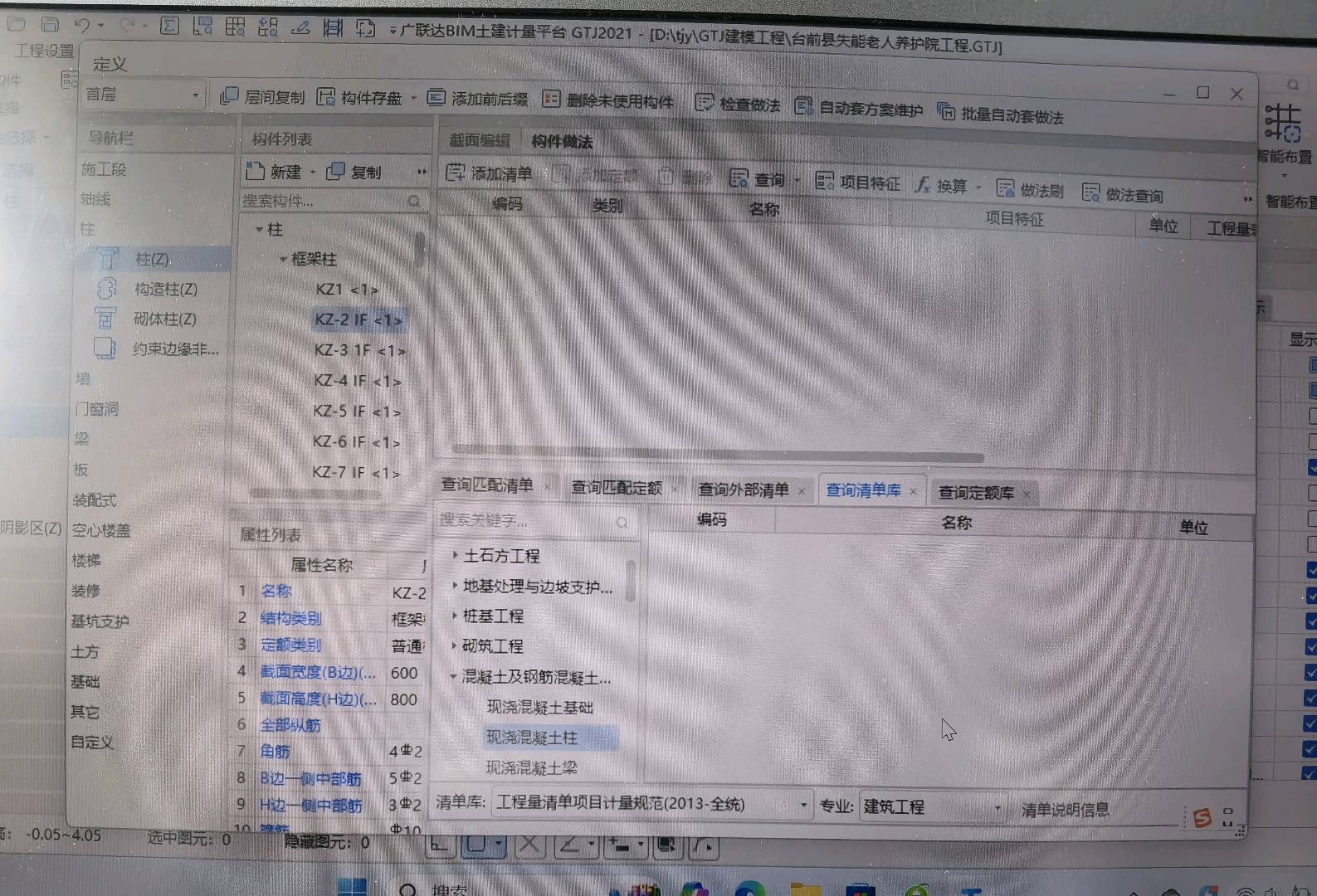Click the 项目特征 icon
Image resolution: width=1317 pixels, height=896 pixels.
[824, 181]
